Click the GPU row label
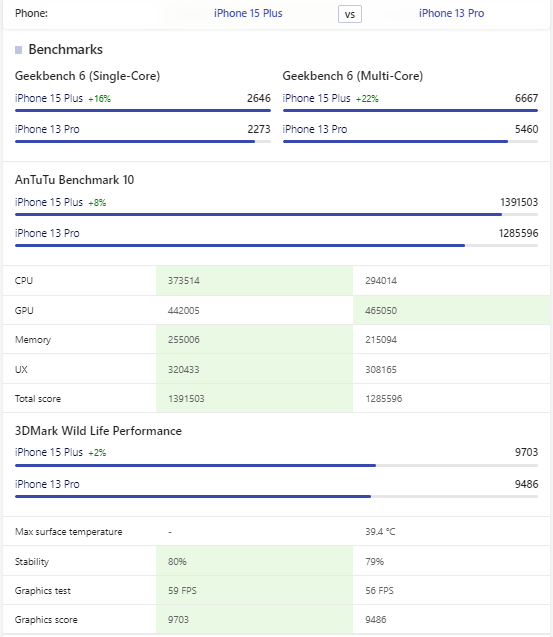The width and height of the screenshot is (553, 637). point(24,311)
